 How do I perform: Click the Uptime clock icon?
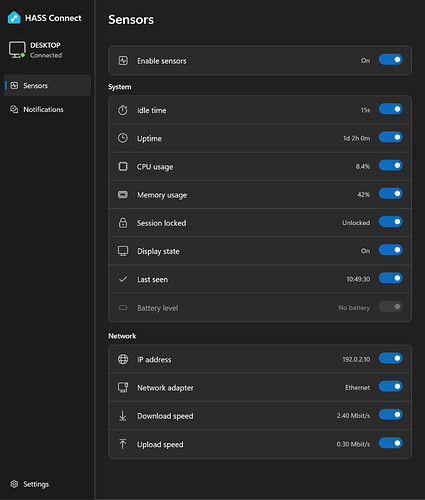coord(123,138)
